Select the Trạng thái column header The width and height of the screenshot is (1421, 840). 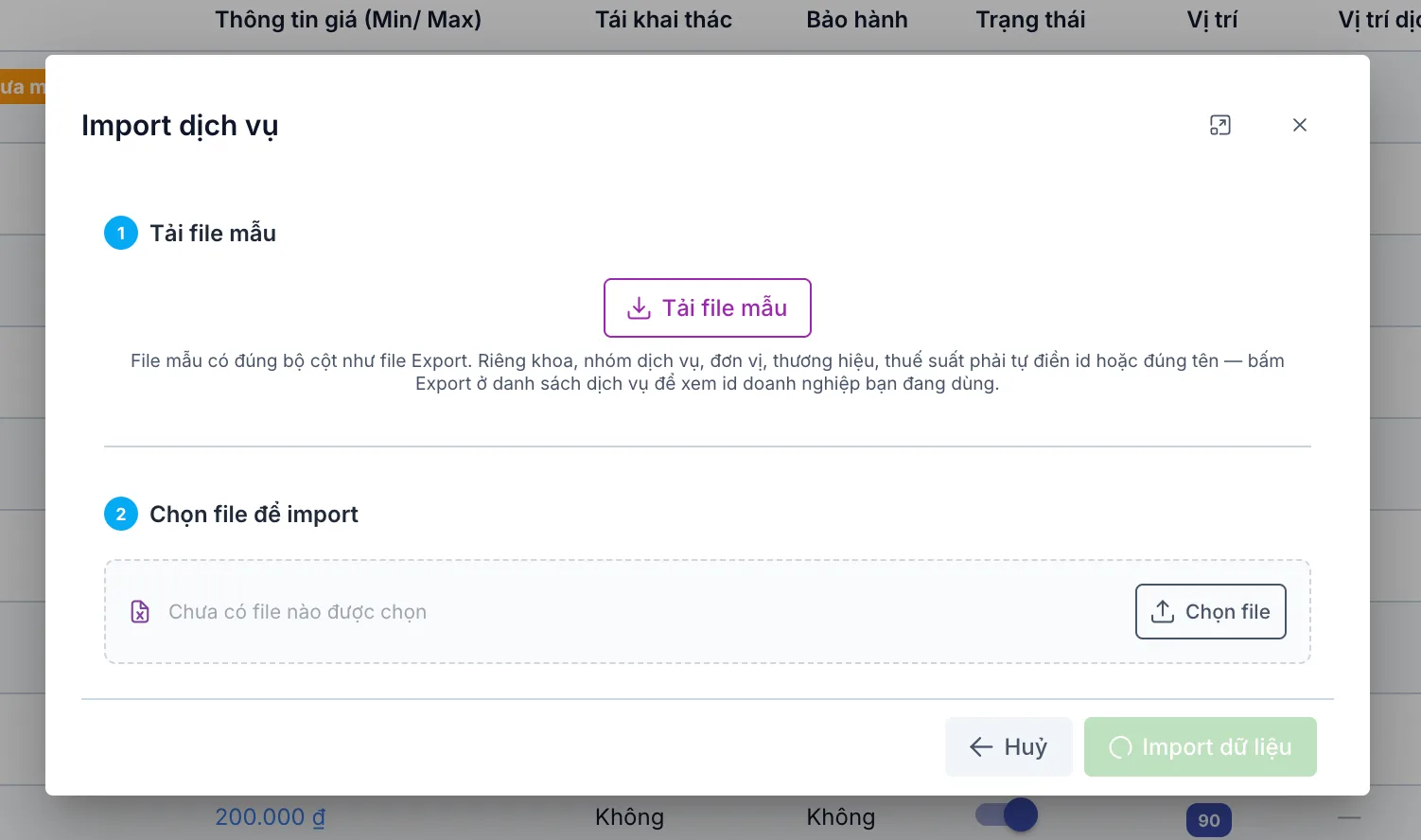tap(1030, 20)
